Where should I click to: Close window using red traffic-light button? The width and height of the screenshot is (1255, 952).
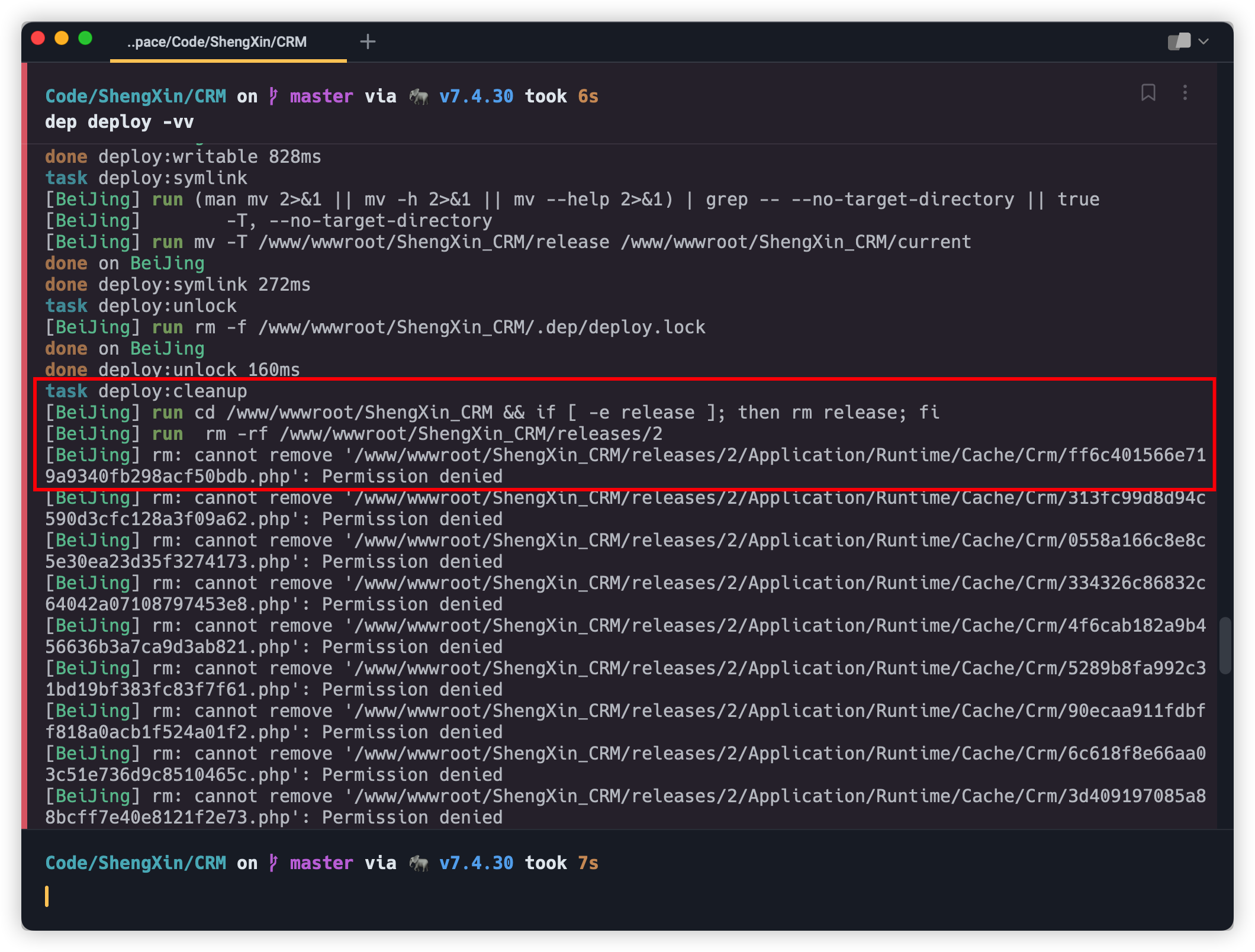pyautogui.click(x=38, y=38)
